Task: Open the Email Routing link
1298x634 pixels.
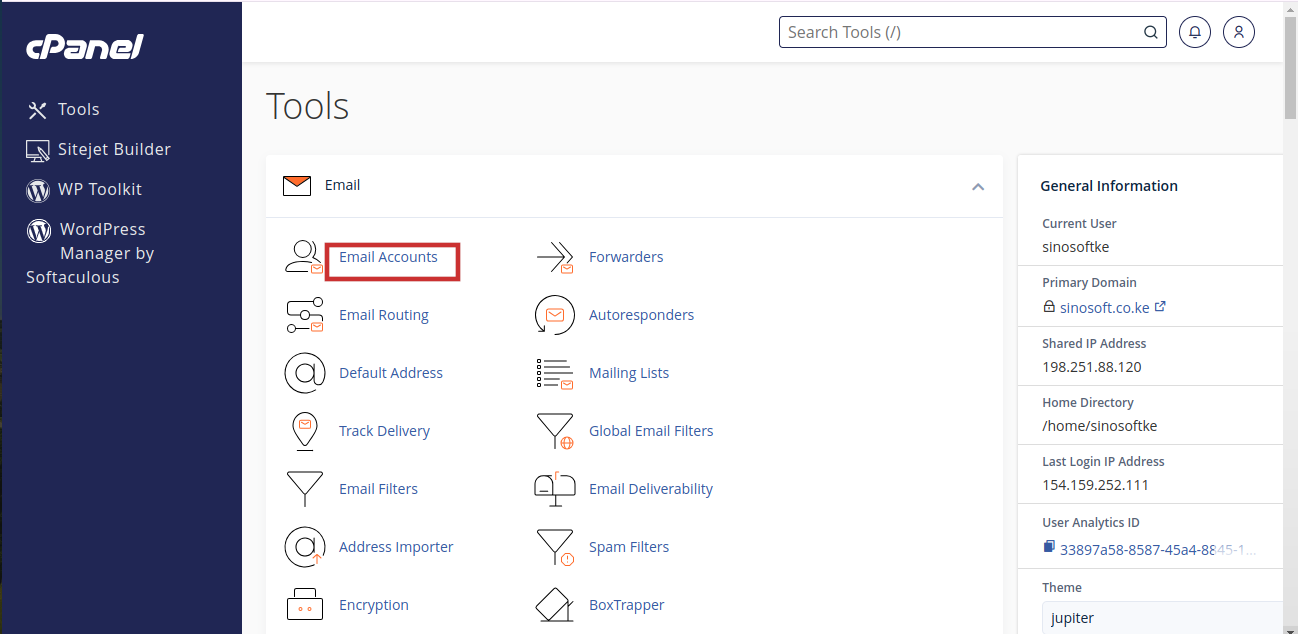Action: point(383,315)
